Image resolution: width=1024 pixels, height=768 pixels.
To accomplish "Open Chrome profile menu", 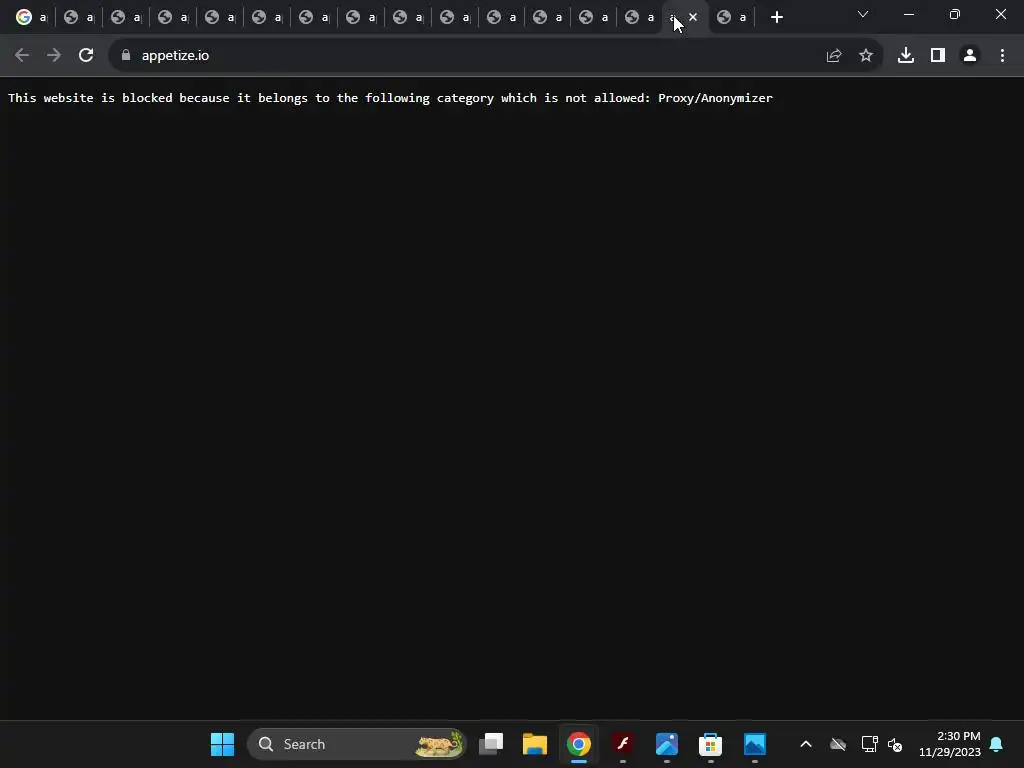I will pyautogui.click(x=970, y=56).
